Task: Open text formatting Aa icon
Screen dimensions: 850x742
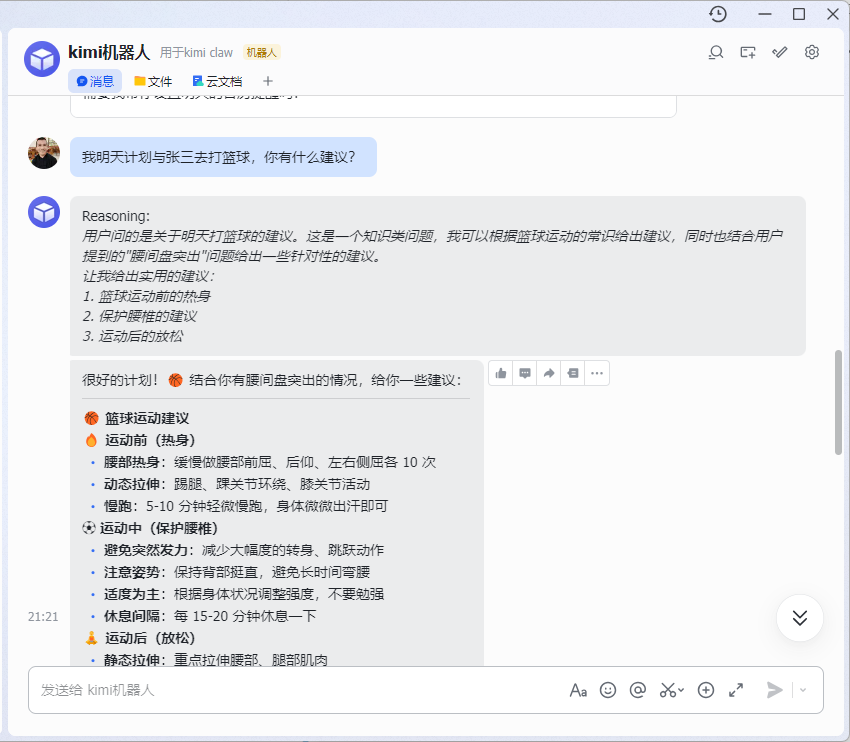Action: click(578, 690)
